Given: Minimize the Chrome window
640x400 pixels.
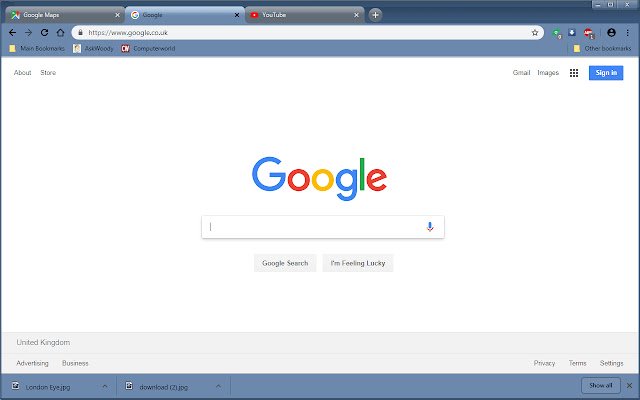Looking at the screenshot, I should click(598, 4).
